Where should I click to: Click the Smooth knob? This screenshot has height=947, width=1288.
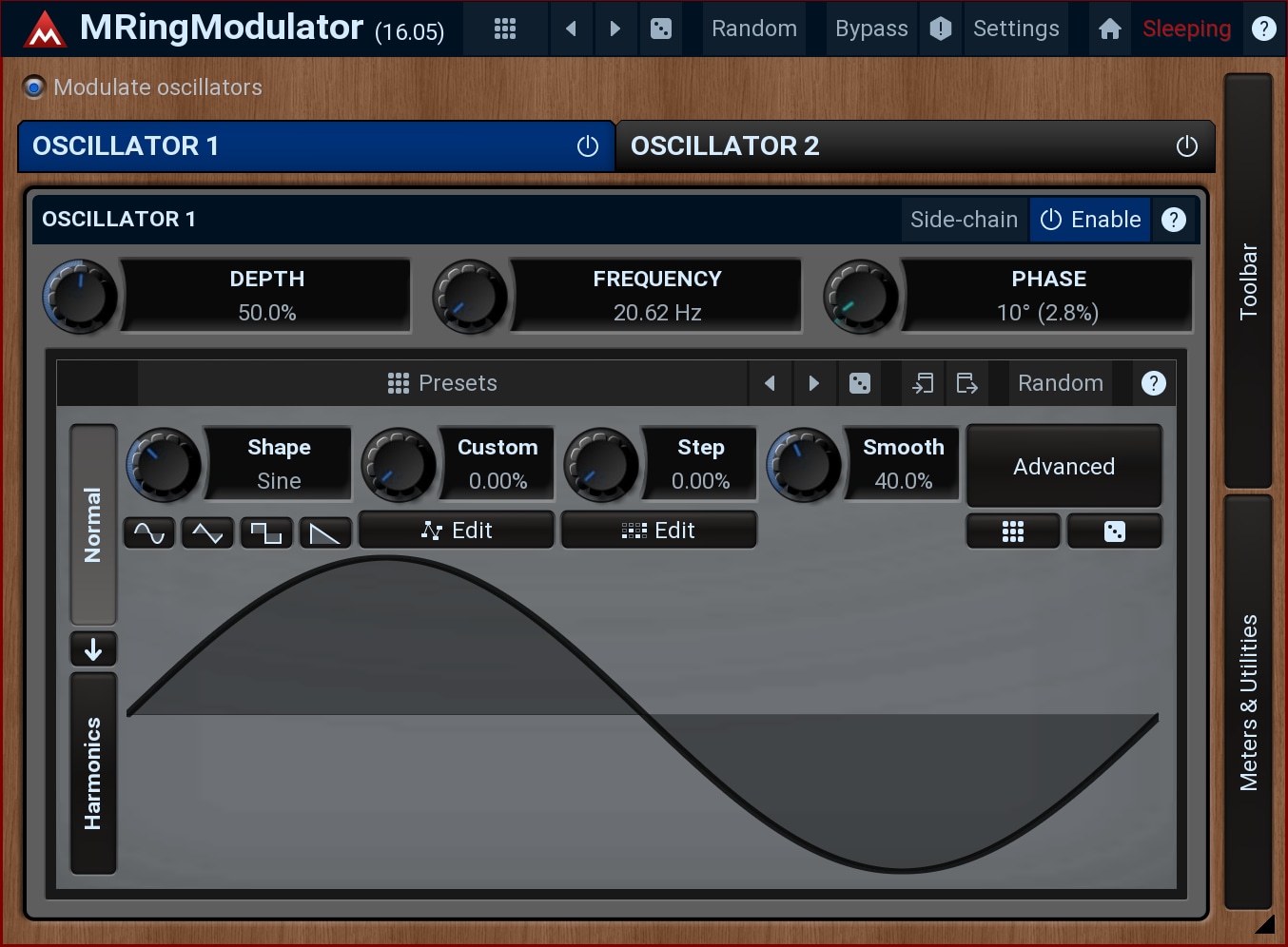coord(804,465)
